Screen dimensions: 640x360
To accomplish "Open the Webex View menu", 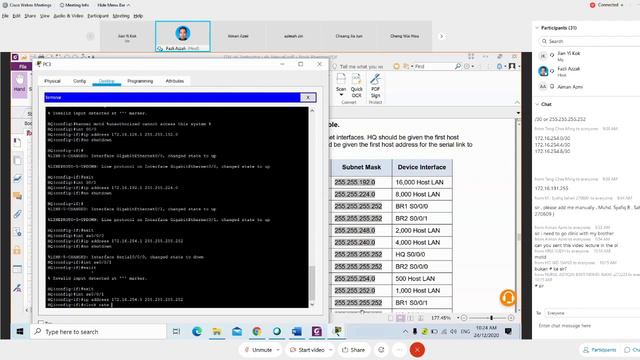I will pyautogui.click(x=44, y=16).
